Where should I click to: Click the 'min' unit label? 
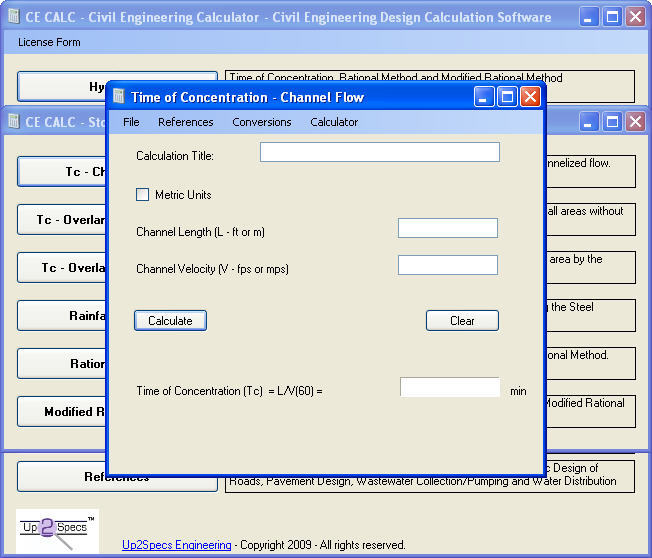(518, 391)
